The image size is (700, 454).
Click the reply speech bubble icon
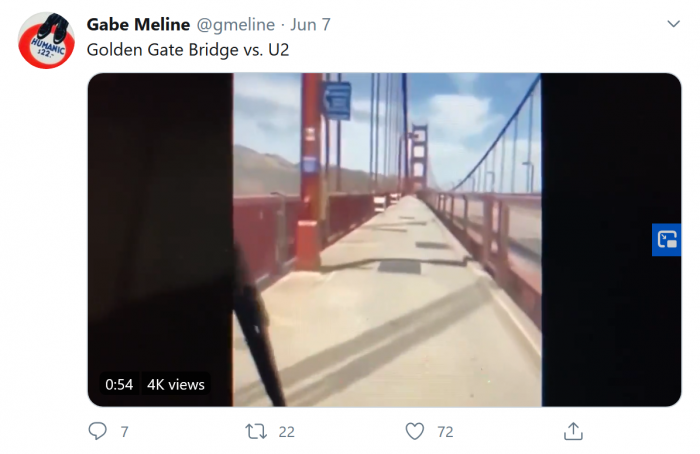(x=98, y=431)
